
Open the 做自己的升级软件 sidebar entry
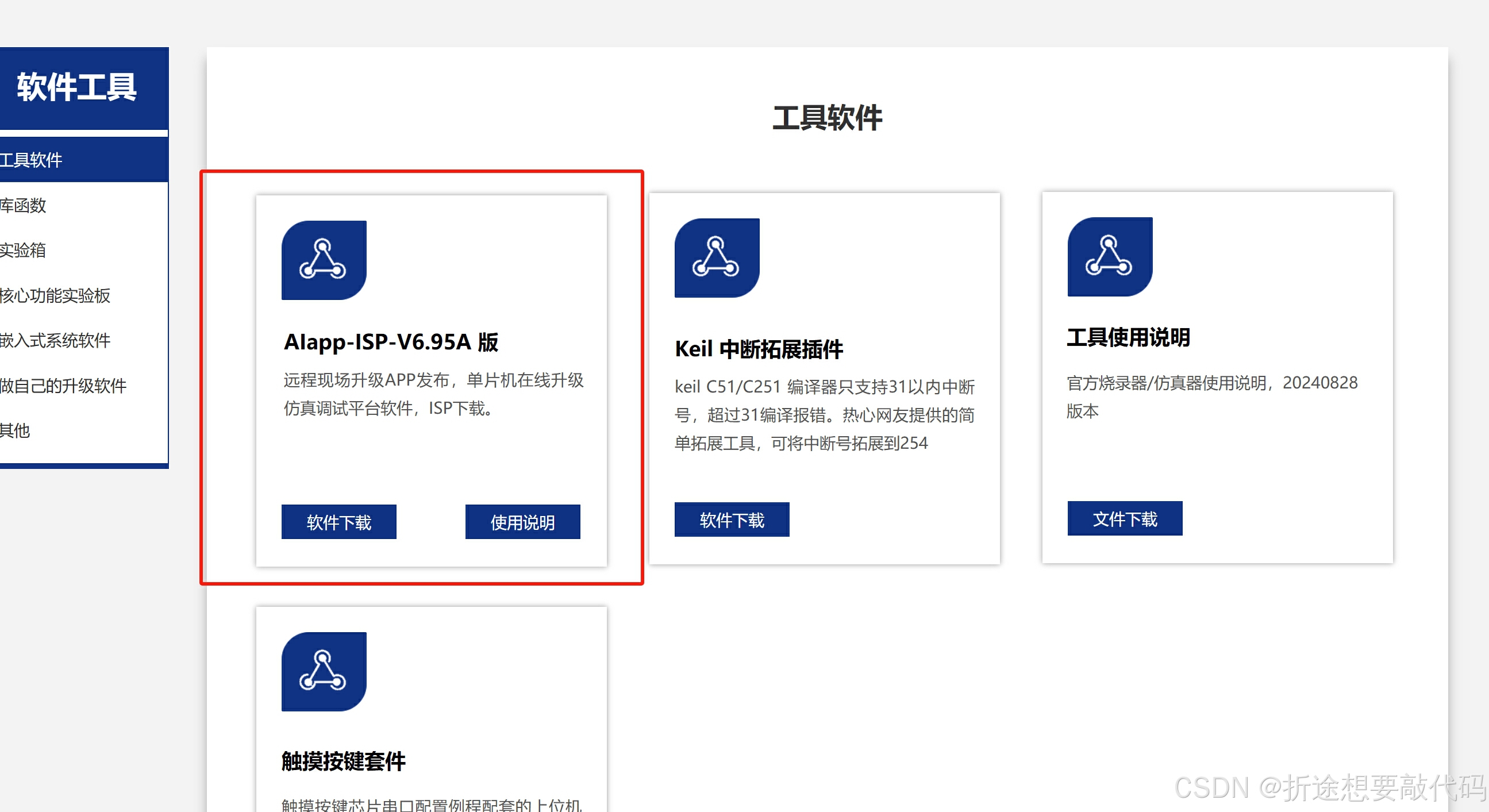pyautogui.click(x=63, y=386)
